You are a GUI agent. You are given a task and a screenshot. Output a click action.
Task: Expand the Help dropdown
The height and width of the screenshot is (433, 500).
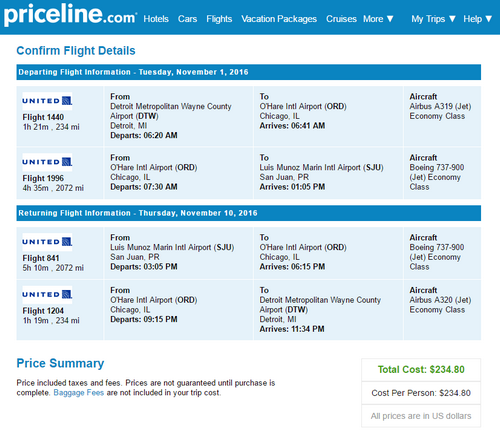click(x=478, y=19)
